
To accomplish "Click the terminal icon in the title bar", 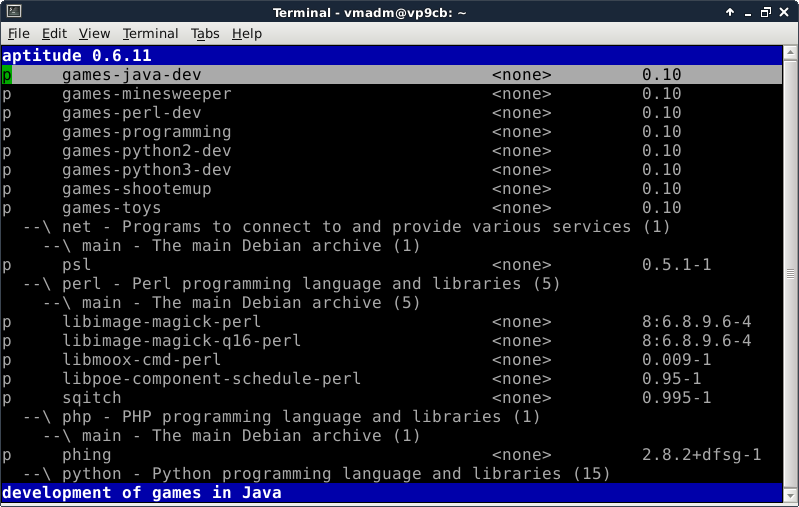I will (x=11, y=11).
